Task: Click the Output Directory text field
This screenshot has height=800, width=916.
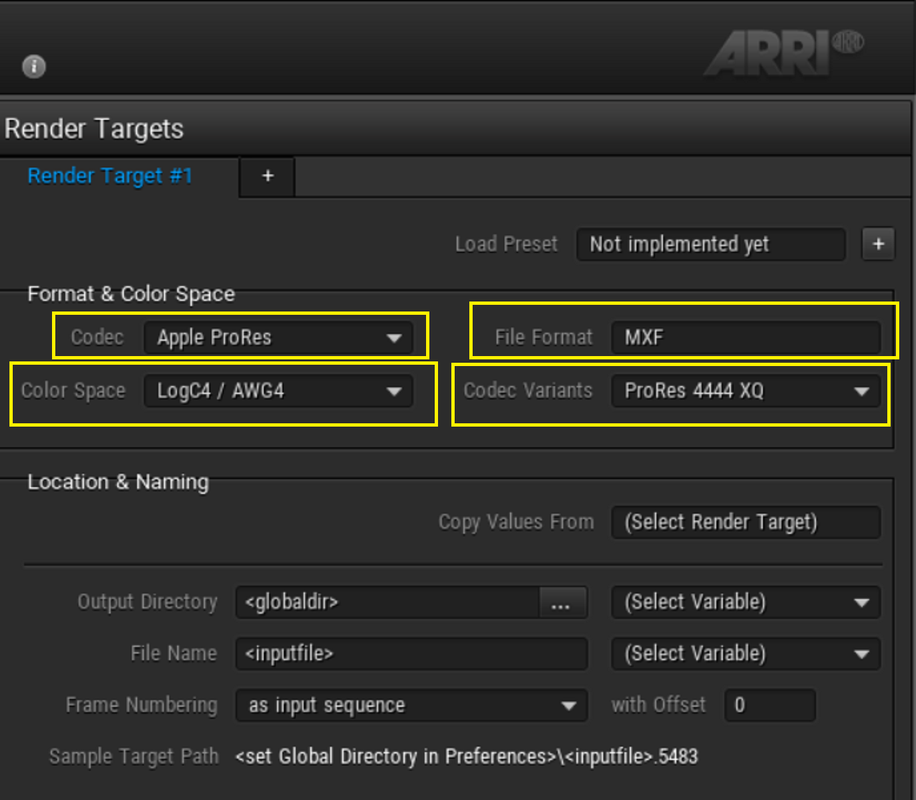Action: (x=387, y=602)
